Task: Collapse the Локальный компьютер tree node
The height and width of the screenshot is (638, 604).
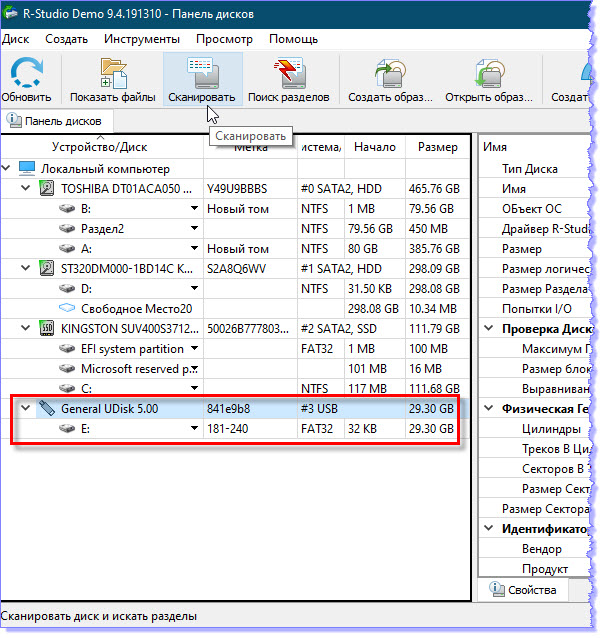Action: point(6,168)
